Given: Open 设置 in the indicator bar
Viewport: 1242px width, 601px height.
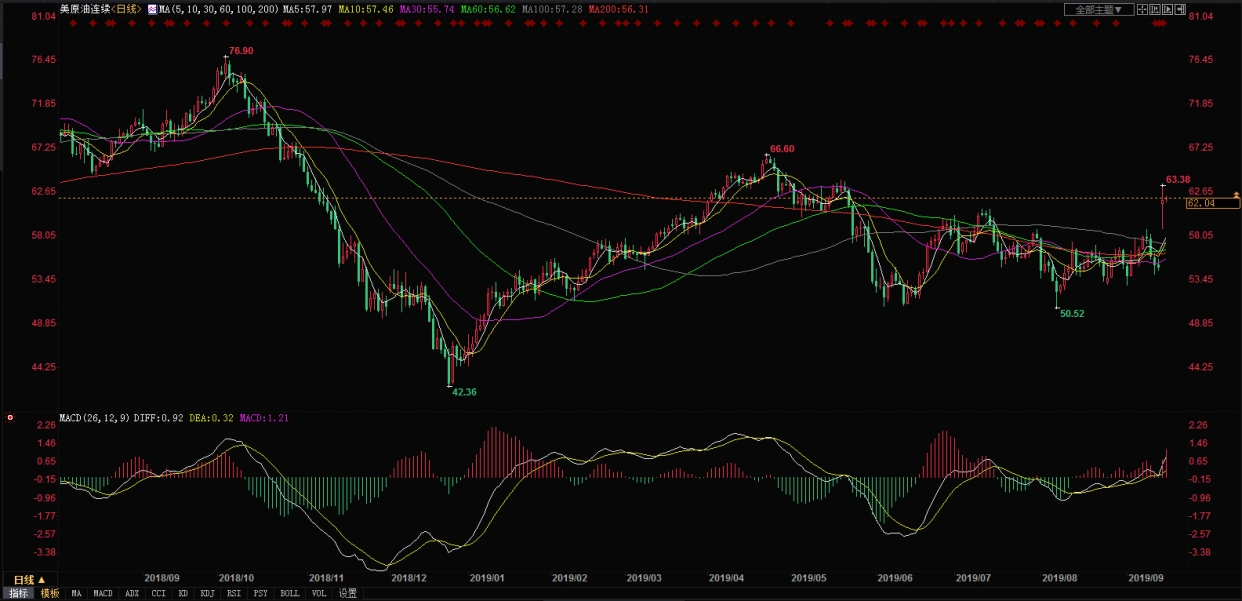Looking at the screenshot, I should (x=347, y=593).
